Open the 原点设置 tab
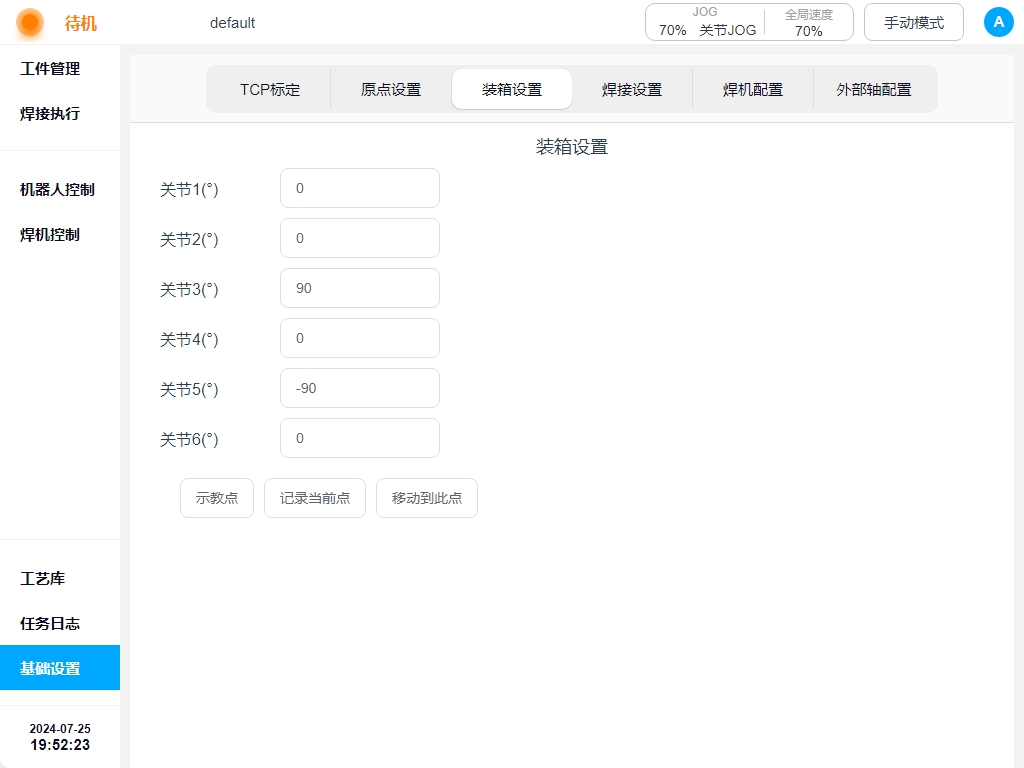 coord(391,89)
